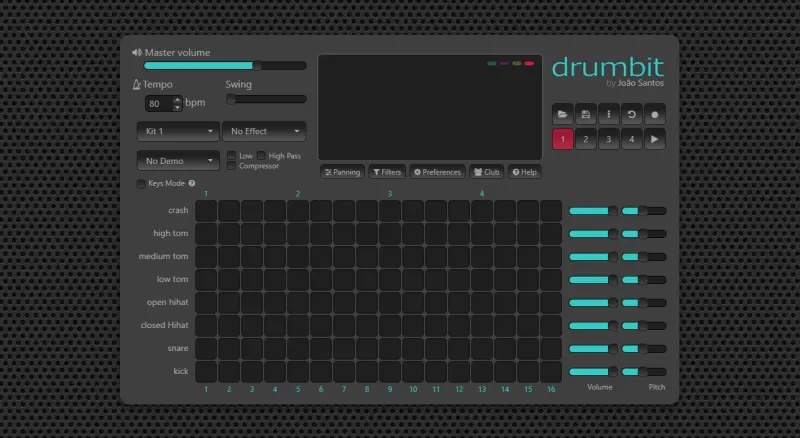Click the open file folder icon
The height and width of the screenshot is (438, 800).
coord(562,114)
